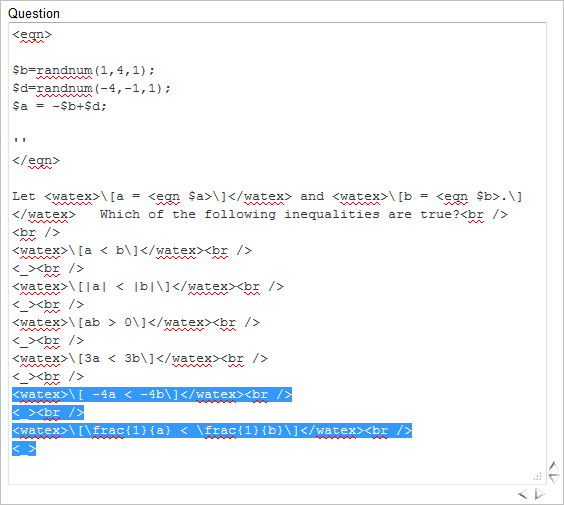Click the highlighted '-4a < -4b' line
Image resolution: width=564 pixels, height=505 pixels.
[152, 395]
